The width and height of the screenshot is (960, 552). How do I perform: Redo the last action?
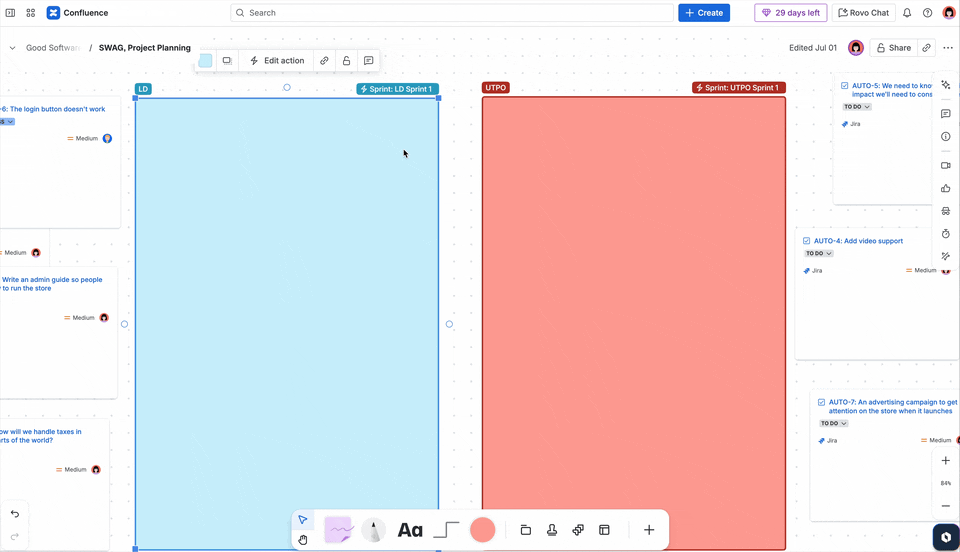pyautogui.click(x=15, y=537)
